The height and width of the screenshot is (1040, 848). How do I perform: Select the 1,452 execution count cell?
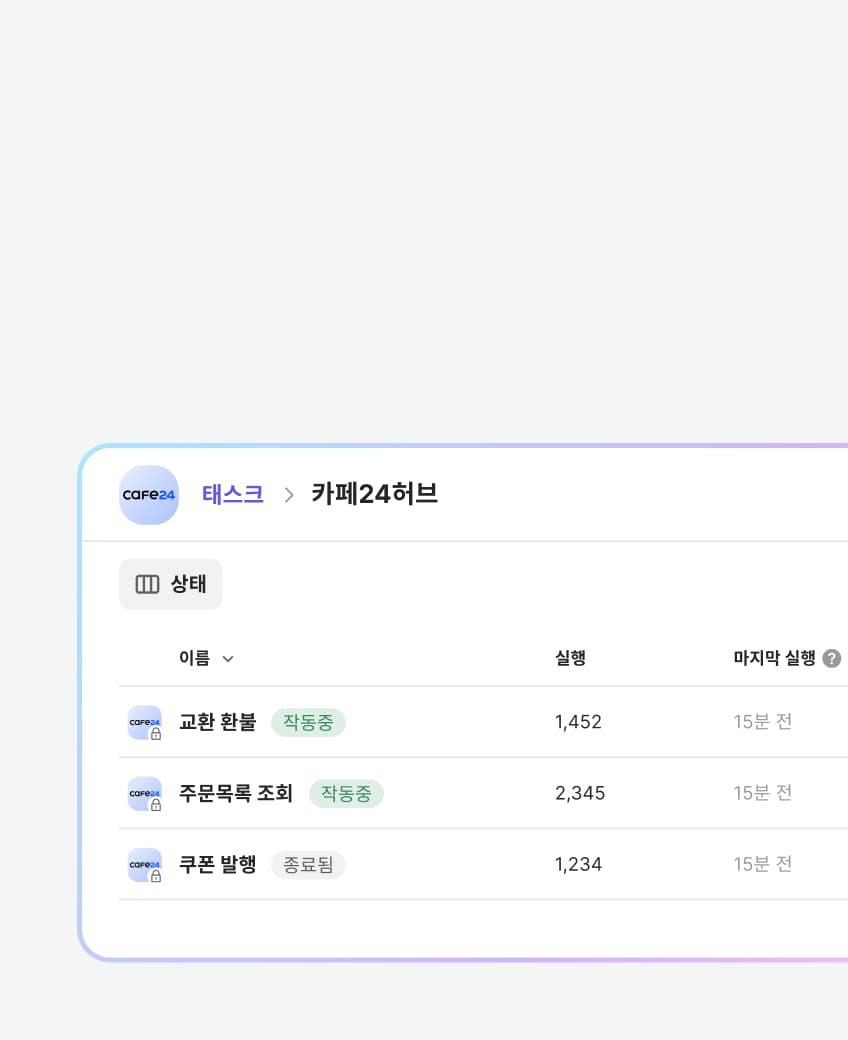point(578,722)
